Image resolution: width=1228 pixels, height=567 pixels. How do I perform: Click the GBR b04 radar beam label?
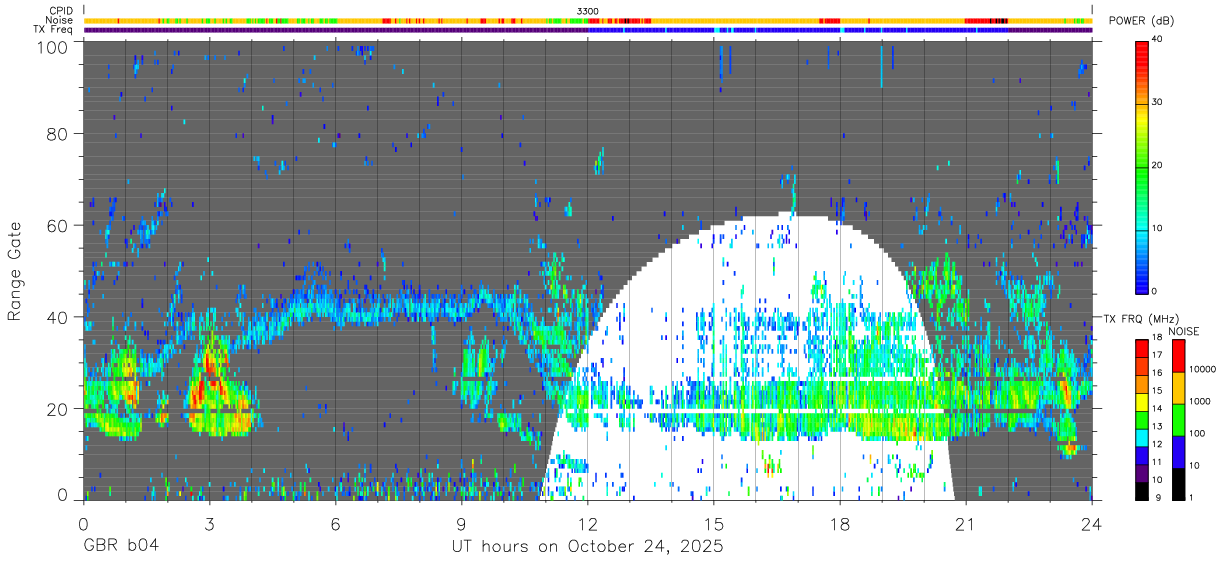[121, 547]
